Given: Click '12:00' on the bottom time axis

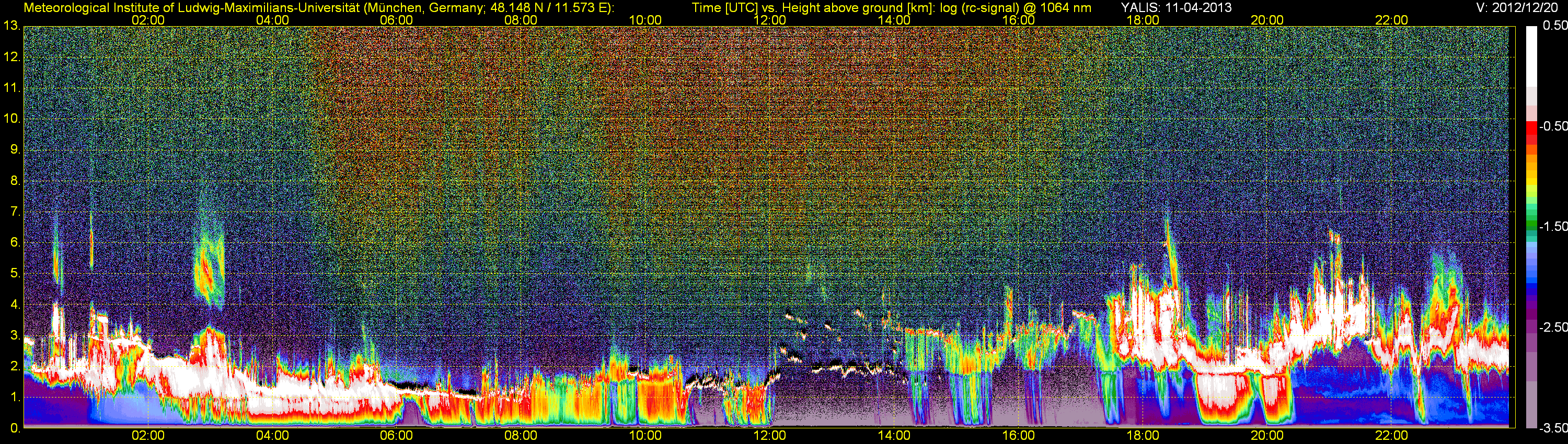Looking at the screenshot, I should [x=769, y=436].
